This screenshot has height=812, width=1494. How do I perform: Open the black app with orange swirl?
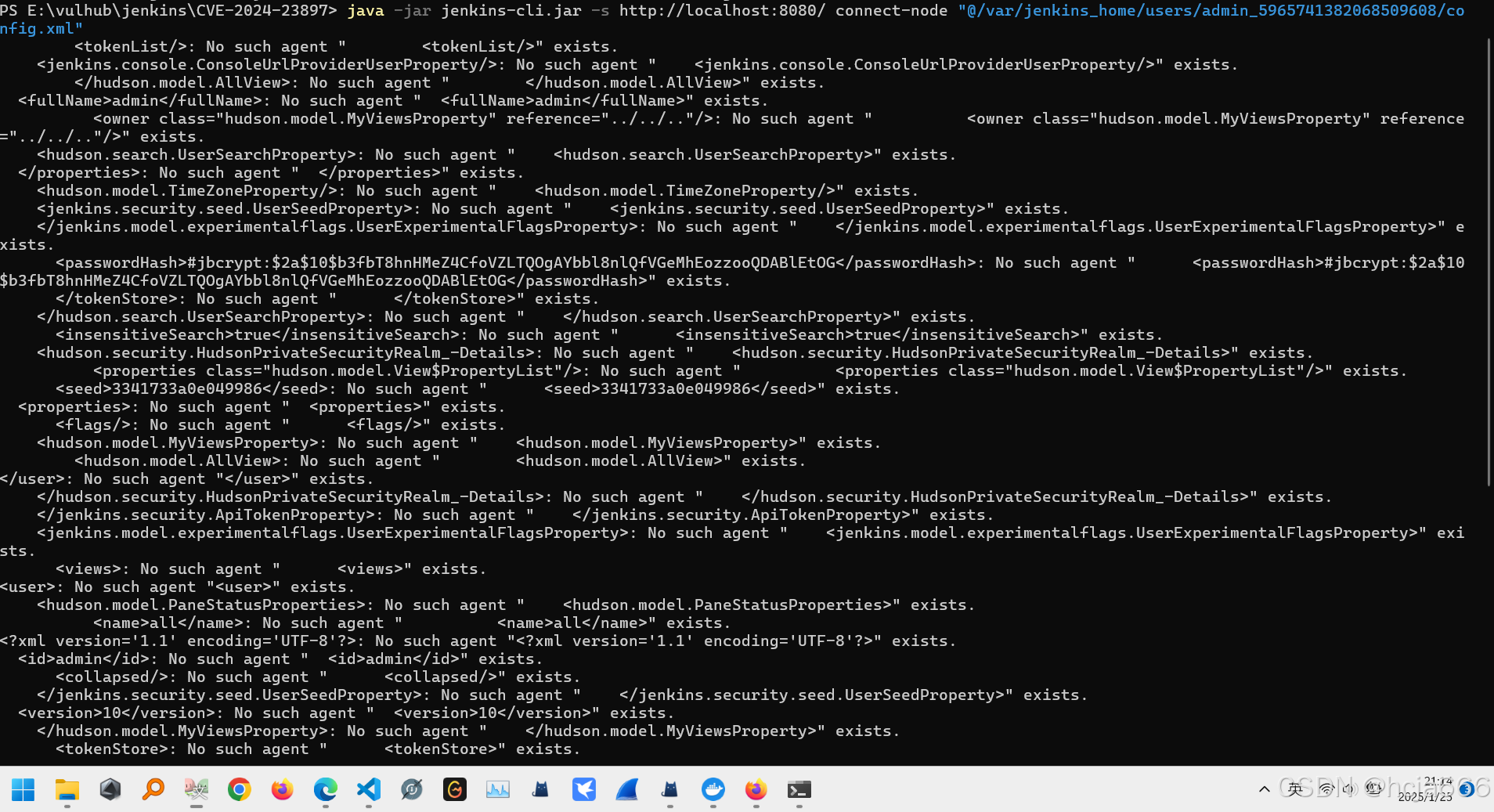(x=454, y=789)
